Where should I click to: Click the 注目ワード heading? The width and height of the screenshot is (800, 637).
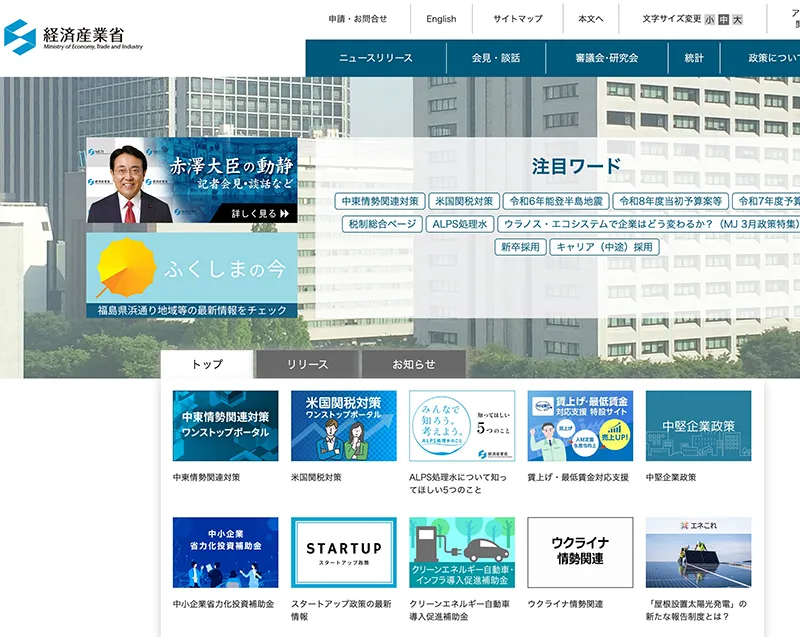(576, 166)
